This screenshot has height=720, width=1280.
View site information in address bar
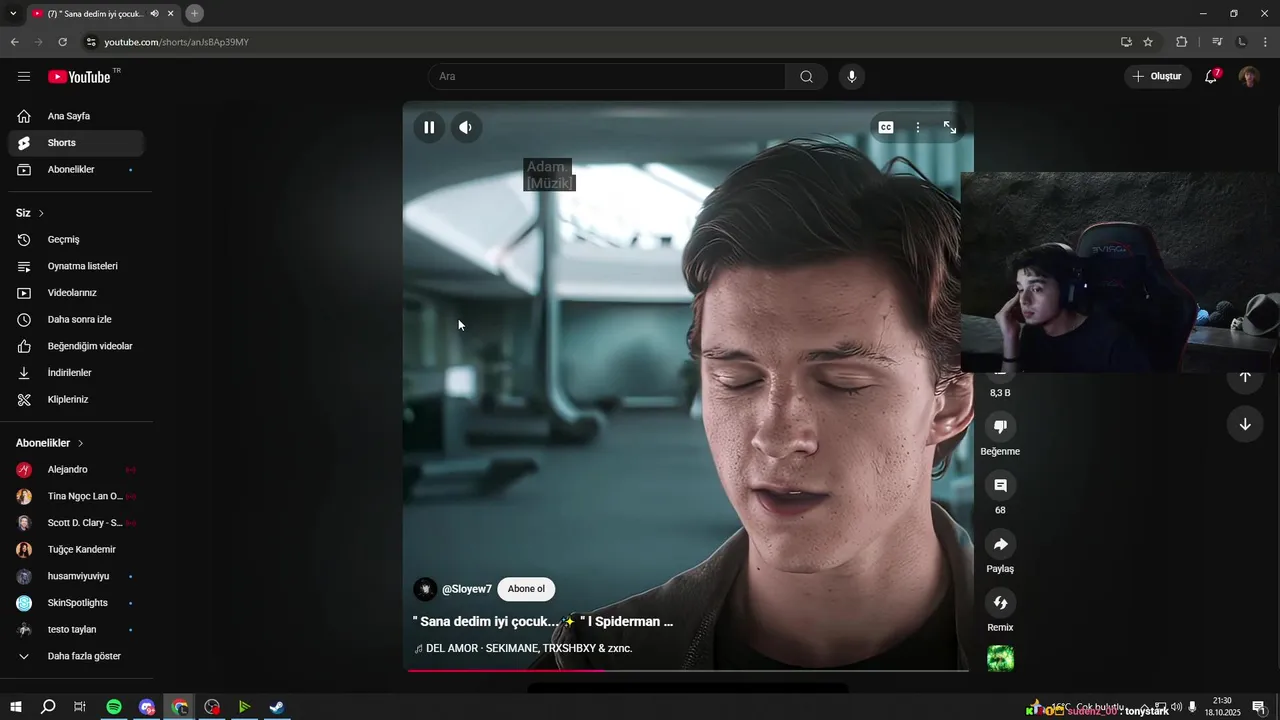91,42
